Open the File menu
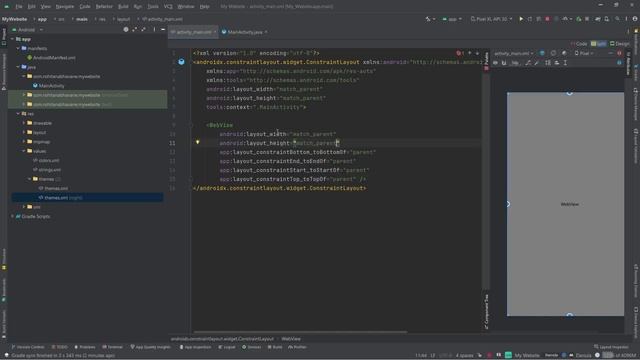The image size is (640, 360). click(x=19, y=7)
